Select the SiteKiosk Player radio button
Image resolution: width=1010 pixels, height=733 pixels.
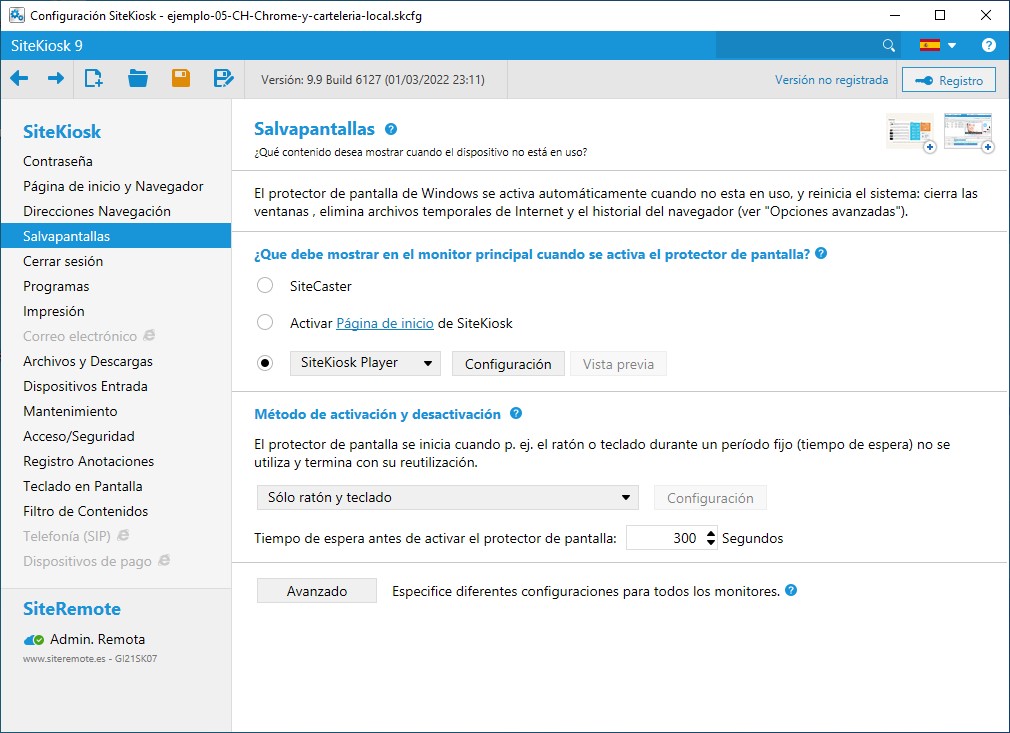tap(265, 364)
